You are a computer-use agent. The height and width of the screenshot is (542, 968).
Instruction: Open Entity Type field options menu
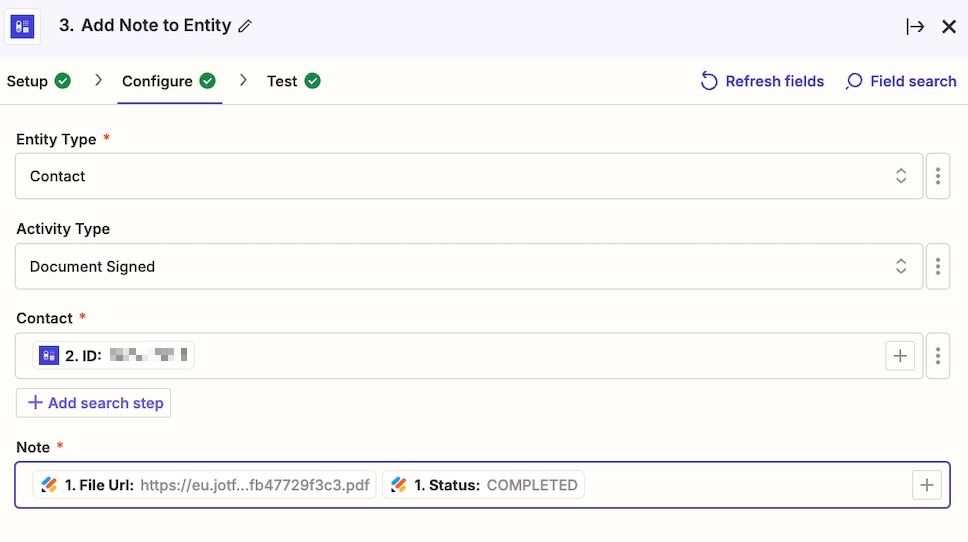[x=938, y=176]
